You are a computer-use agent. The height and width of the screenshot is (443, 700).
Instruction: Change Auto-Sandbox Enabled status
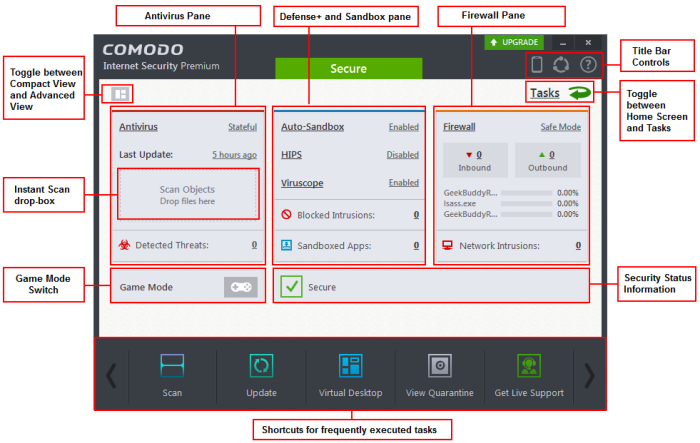pyautogui.click(x=404, y=127)
